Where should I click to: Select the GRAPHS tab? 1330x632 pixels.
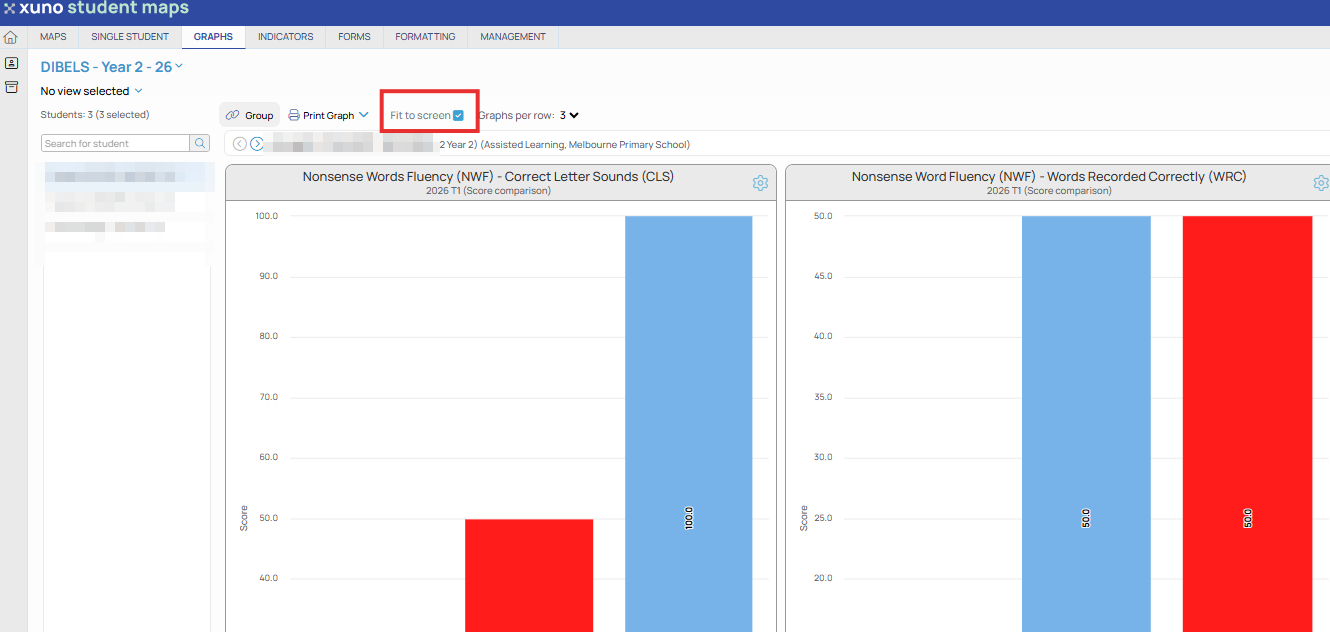(213, 37)
